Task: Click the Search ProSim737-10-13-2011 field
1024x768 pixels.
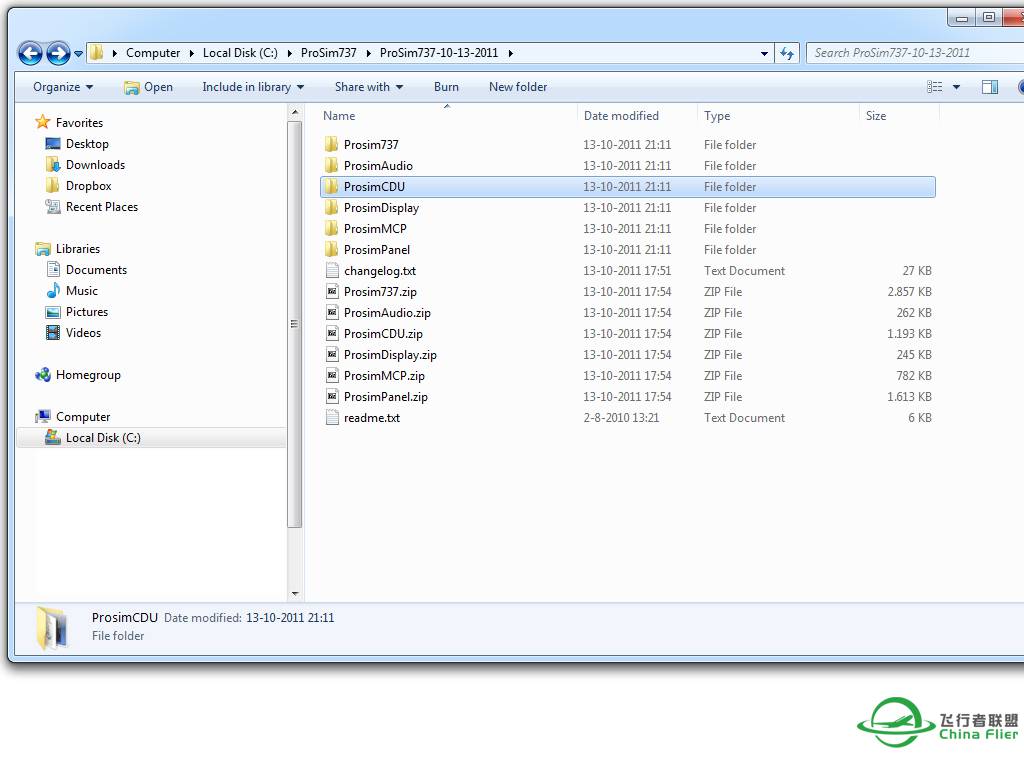Action: (x=905, y=53)
